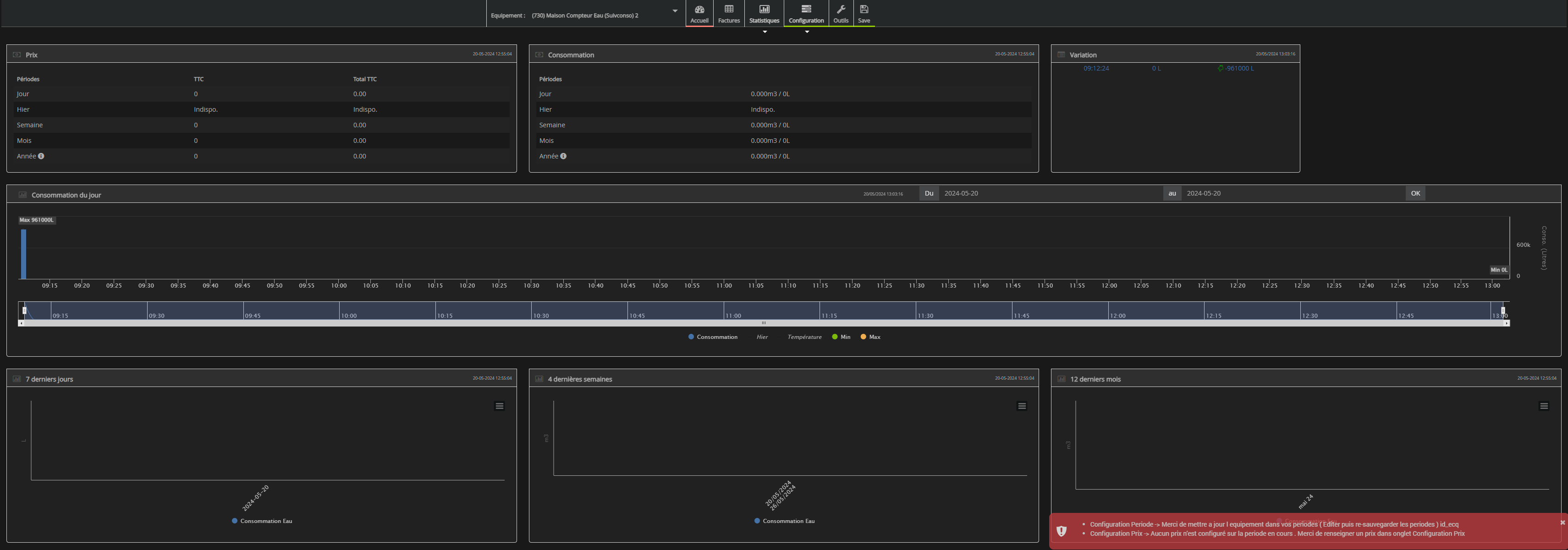Open the 12 derniers mois chart menu
The image size is (1568, 550).
click(1544, 406)
